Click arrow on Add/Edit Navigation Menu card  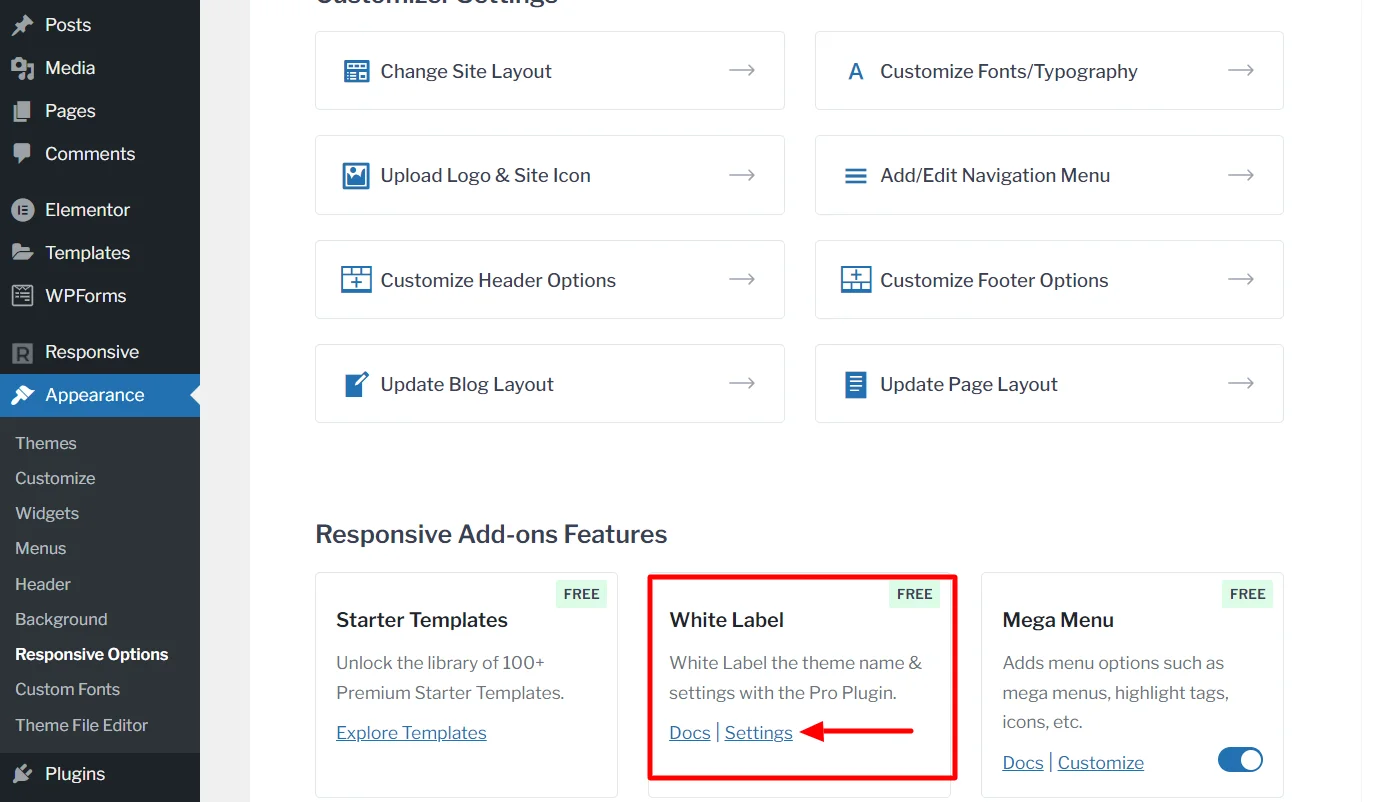coord(1241,175)
